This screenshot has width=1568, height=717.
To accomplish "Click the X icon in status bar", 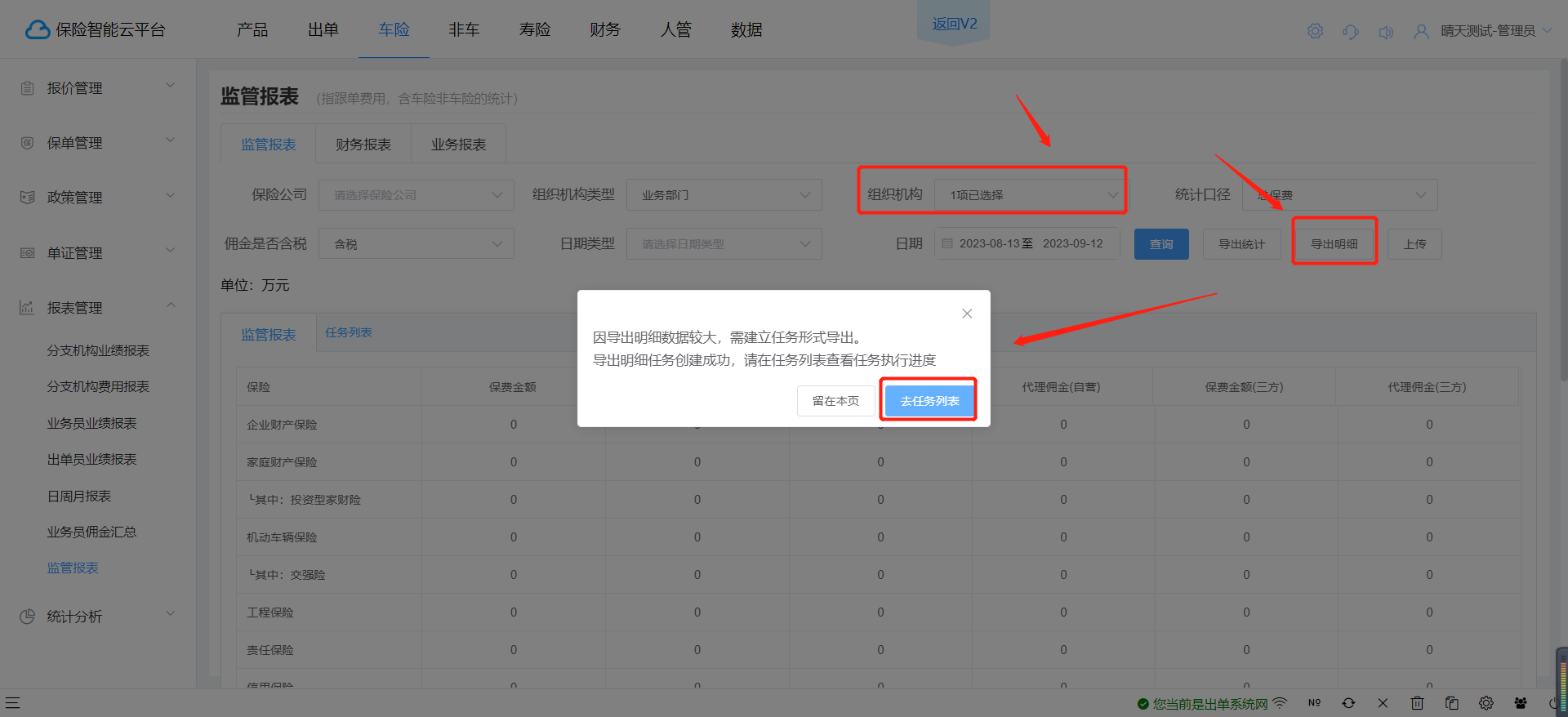I will (1383, 702).
